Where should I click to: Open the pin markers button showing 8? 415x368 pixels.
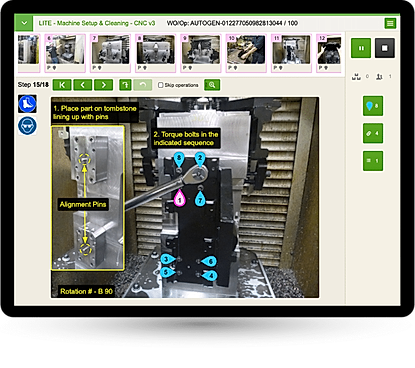[373, 106]
